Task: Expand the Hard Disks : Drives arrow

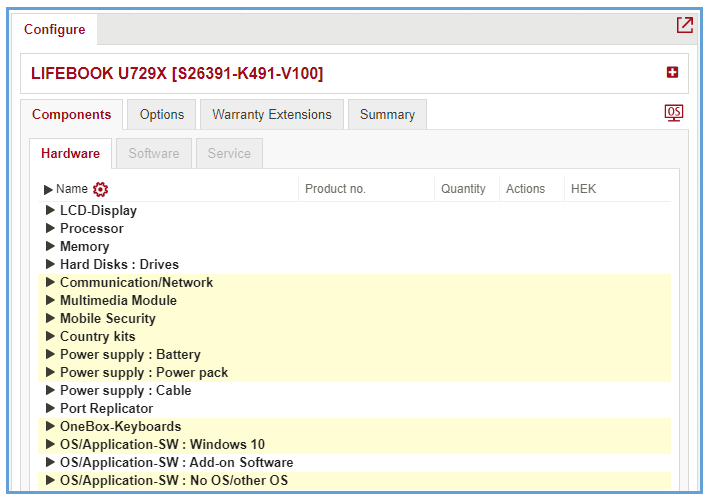Action: point(50,264)
